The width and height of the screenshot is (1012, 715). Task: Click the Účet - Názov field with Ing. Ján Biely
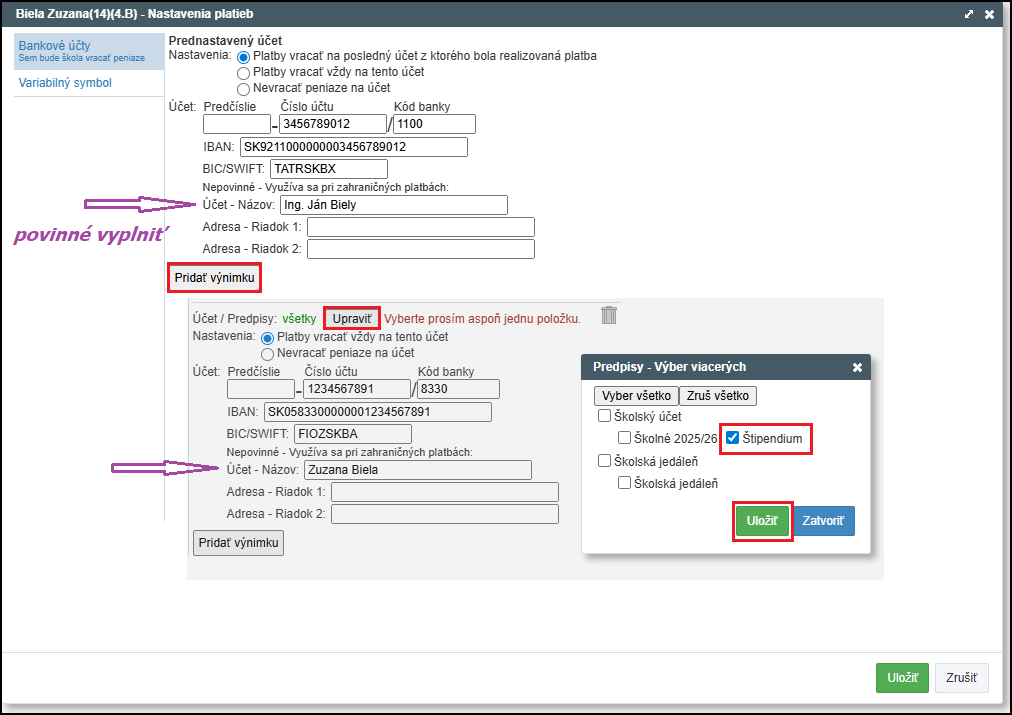[x=393, y=205]
